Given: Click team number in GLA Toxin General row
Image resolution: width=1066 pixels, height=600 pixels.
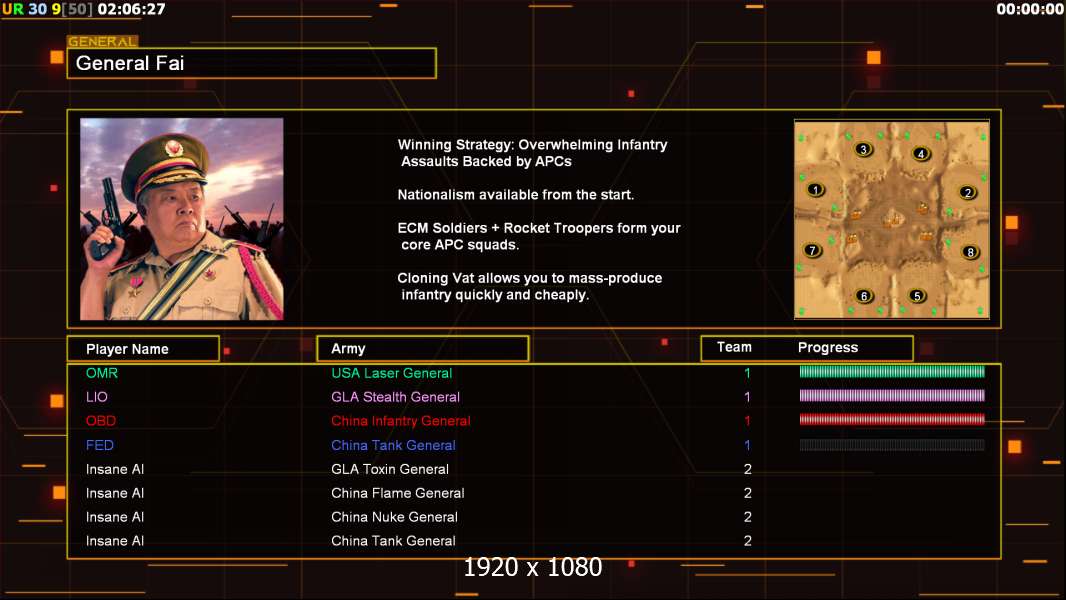Looking at the screenshot, I should coord(747,469).
